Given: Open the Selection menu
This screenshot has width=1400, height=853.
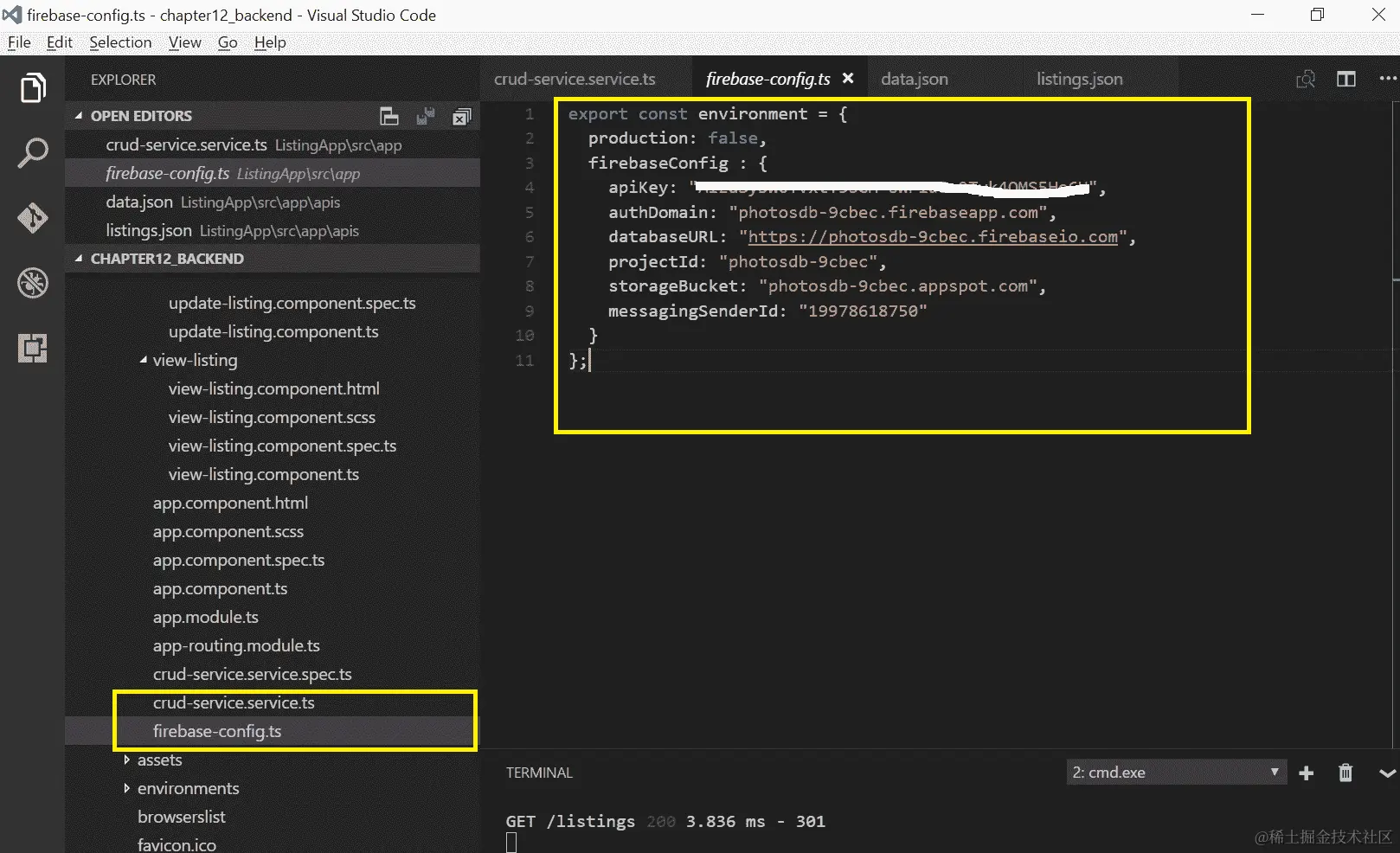Looking at the screenshot, I should (120, 42).
